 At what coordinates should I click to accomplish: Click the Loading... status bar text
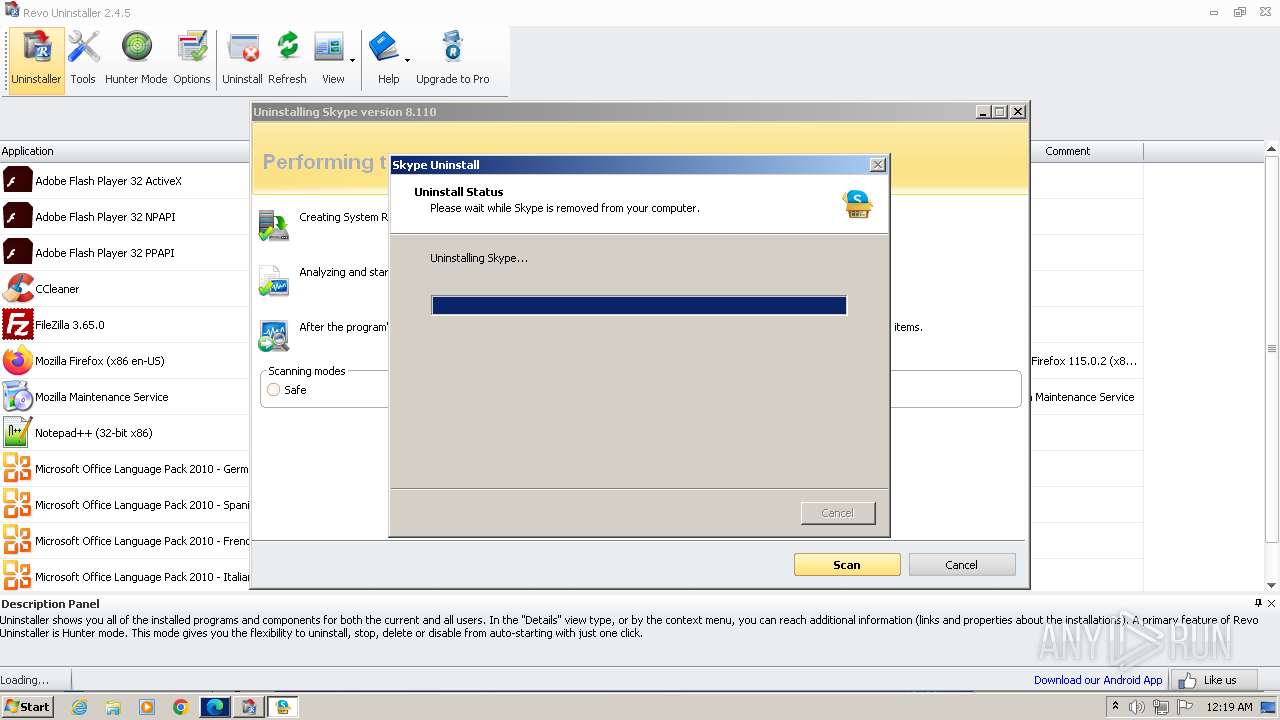pyautogui.click(x=24, y=680)
